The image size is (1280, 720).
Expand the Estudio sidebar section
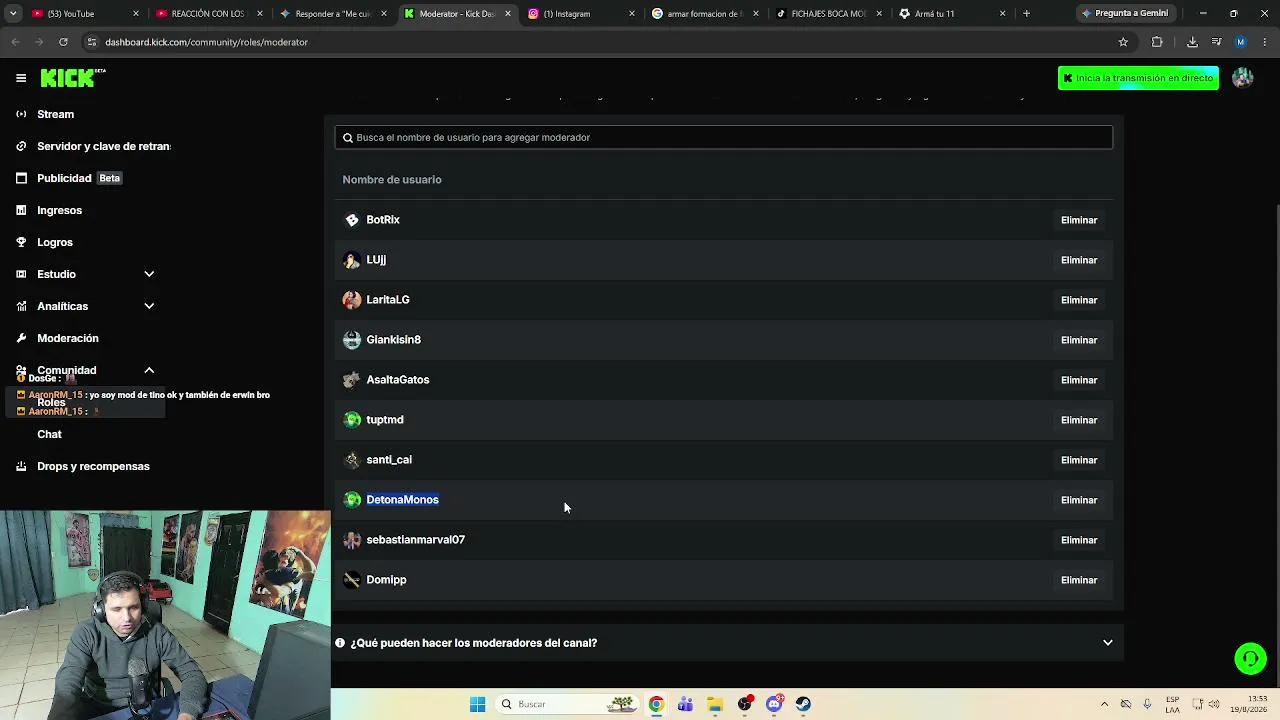(149, 274)
